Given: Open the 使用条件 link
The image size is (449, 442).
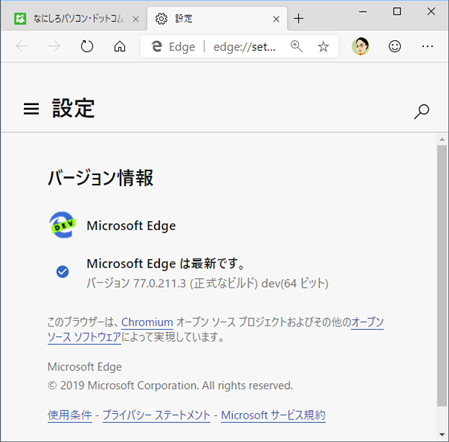Looking at the screenshot, I should pos(70,415).
